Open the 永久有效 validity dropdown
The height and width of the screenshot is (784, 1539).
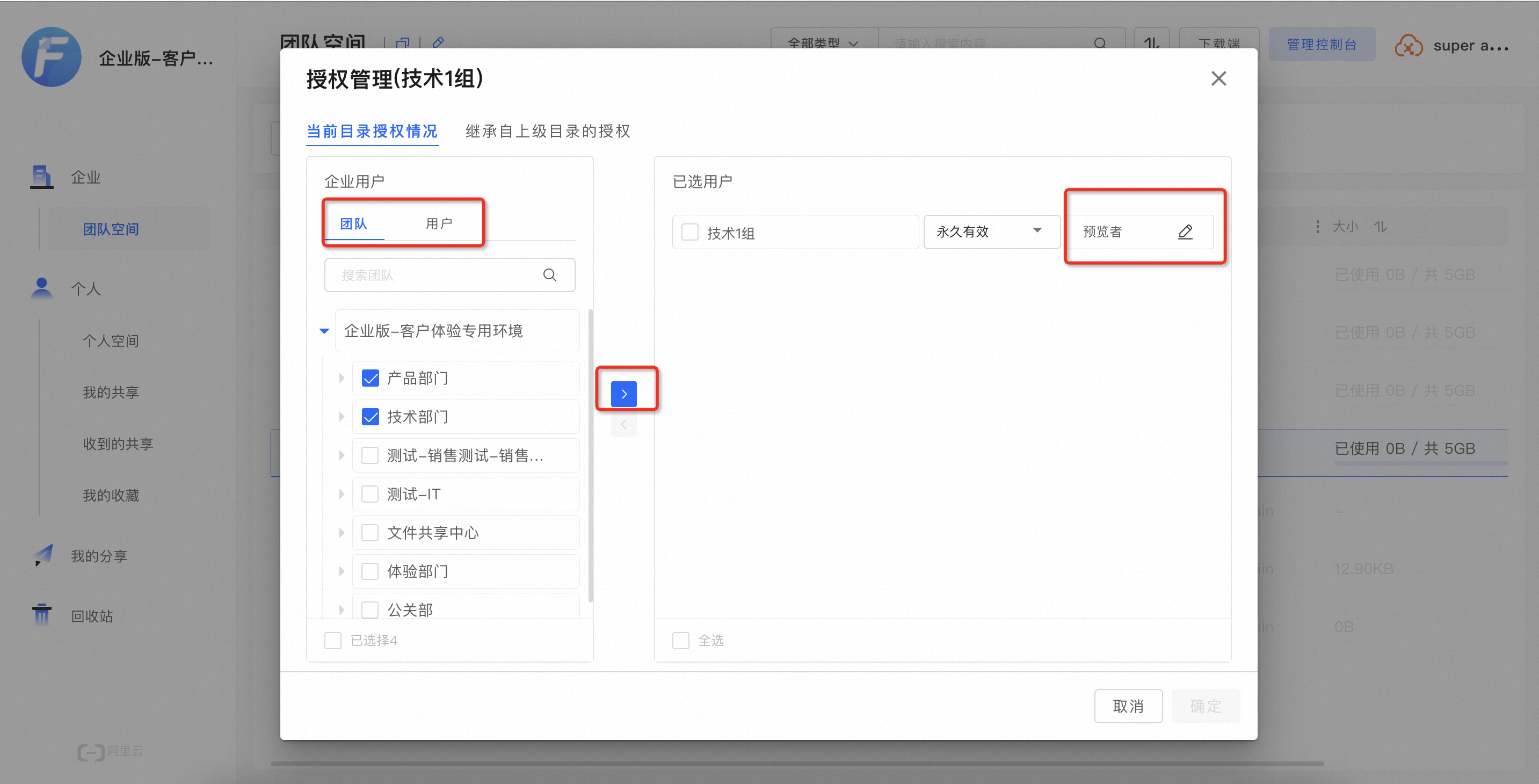(991, 232)
